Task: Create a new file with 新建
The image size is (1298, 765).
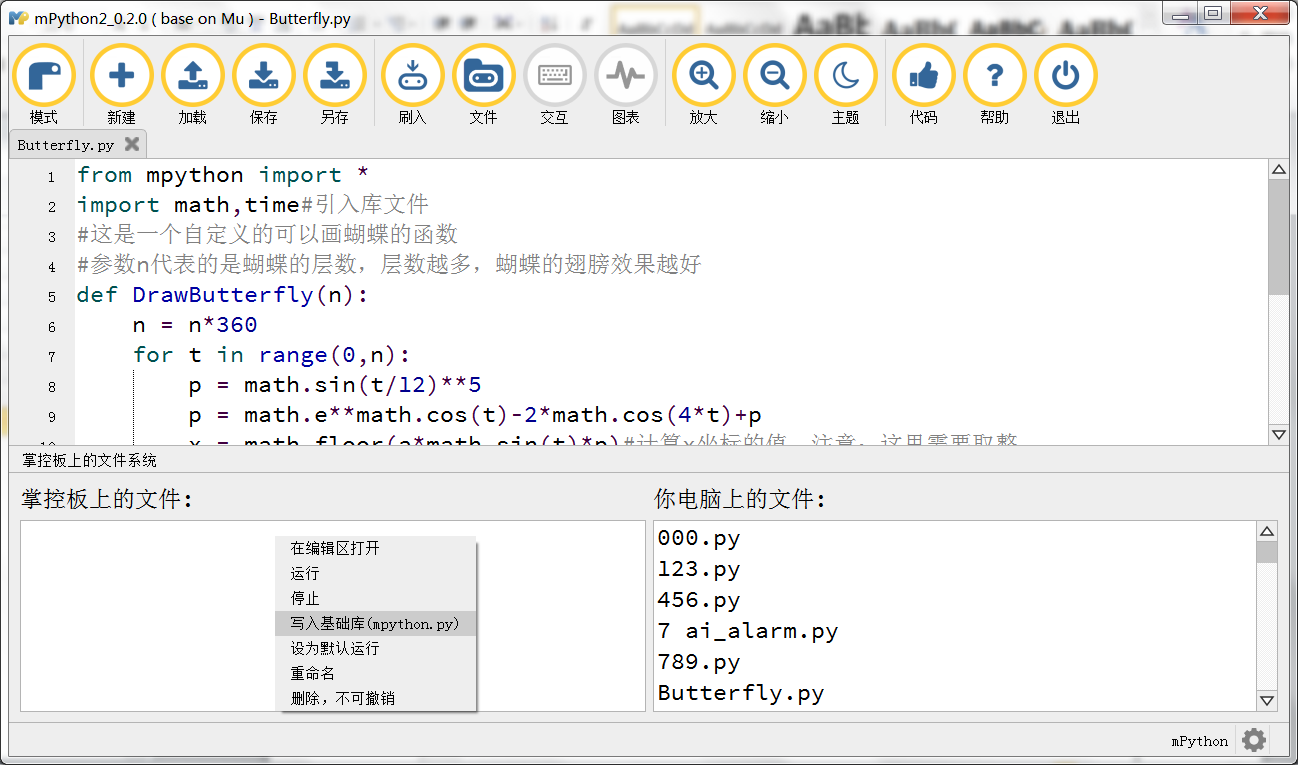Action: tap(122, 76)
